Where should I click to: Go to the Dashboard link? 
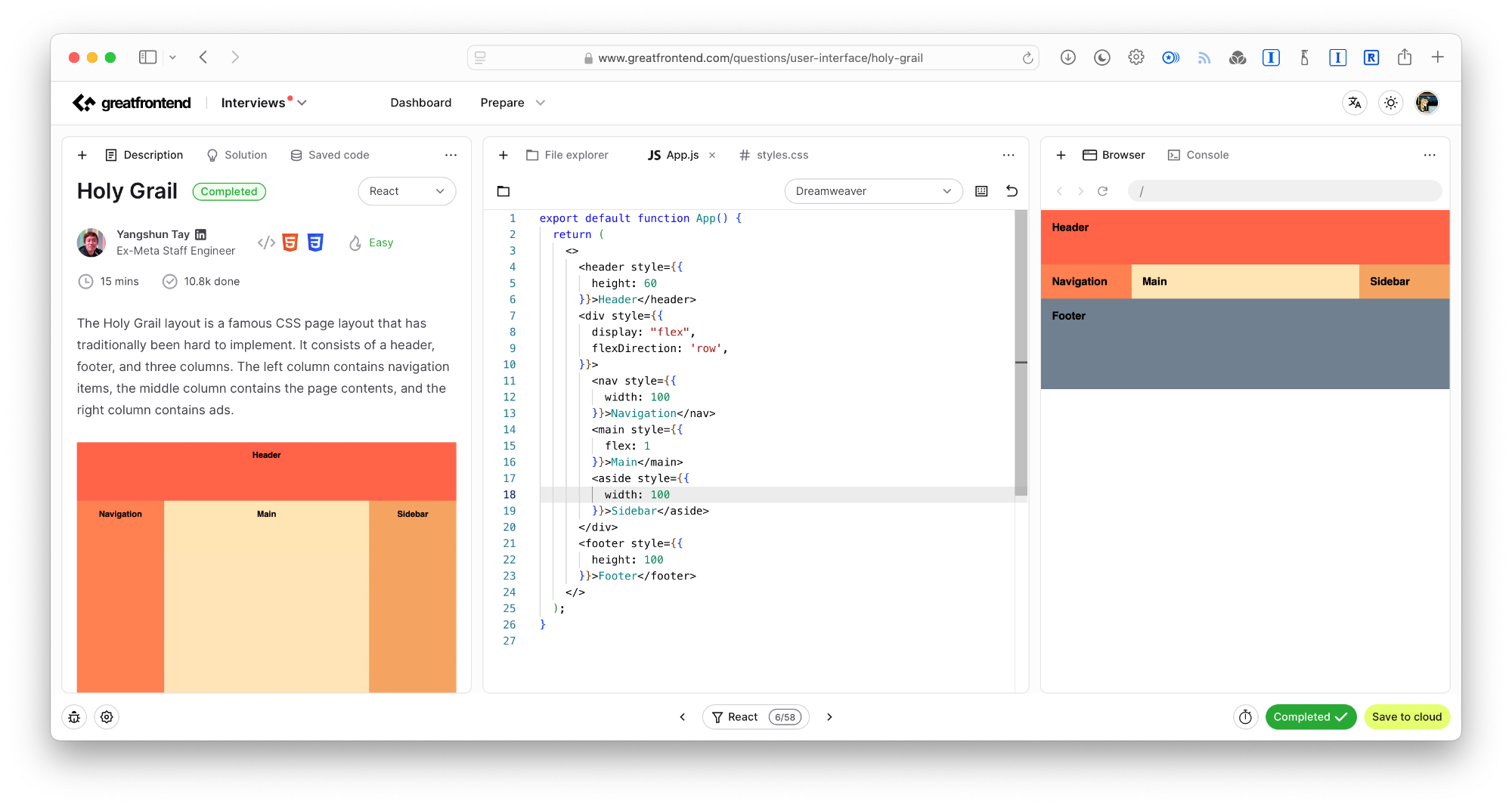point(420,103)
